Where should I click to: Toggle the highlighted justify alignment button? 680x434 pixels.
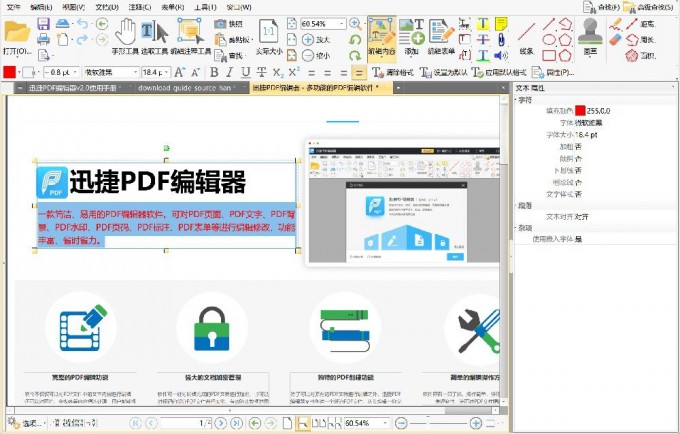coord(359,72)
